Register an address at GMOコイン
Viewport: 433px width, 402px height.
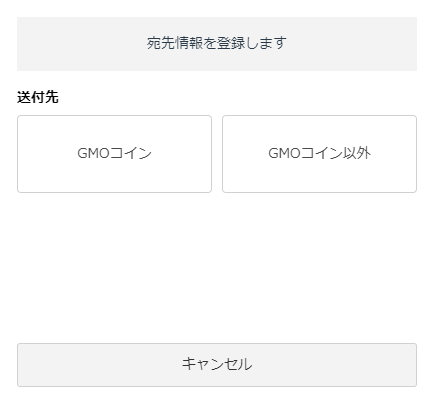pyautogui.click(x=114, y=154)
